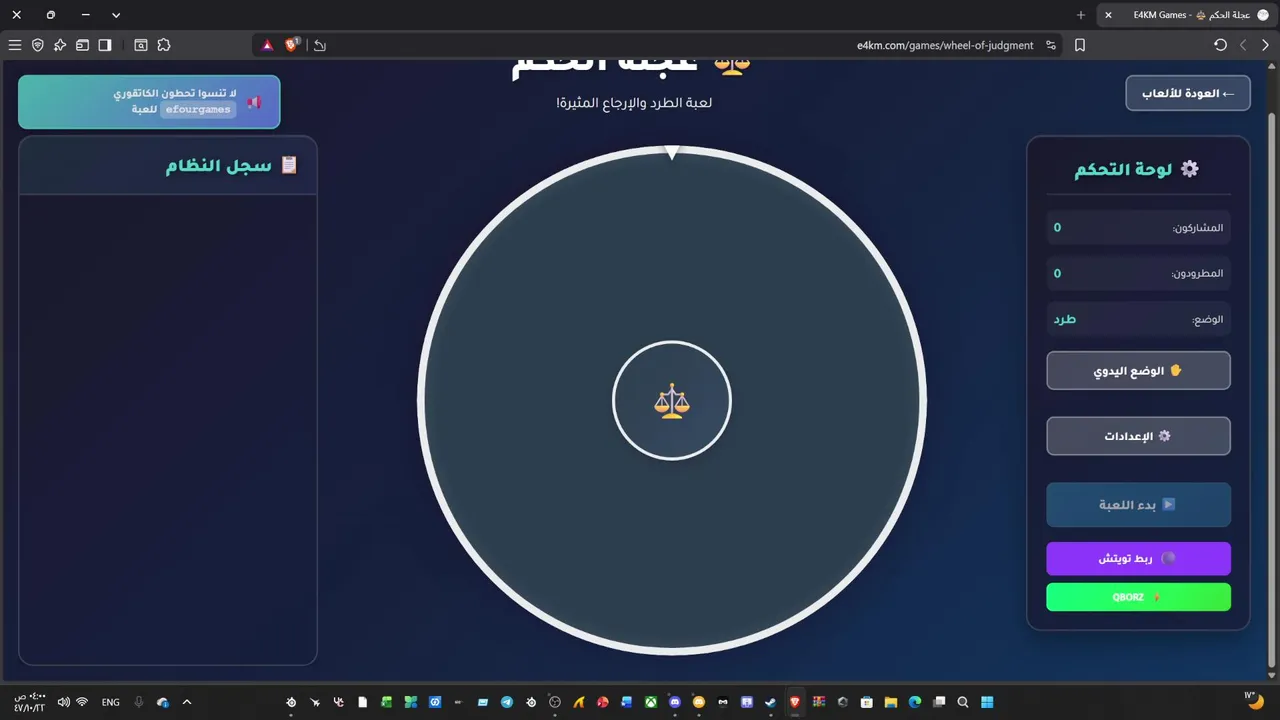
Task: Click the بدء اللعبة start game button
Action: point(1138,504)
